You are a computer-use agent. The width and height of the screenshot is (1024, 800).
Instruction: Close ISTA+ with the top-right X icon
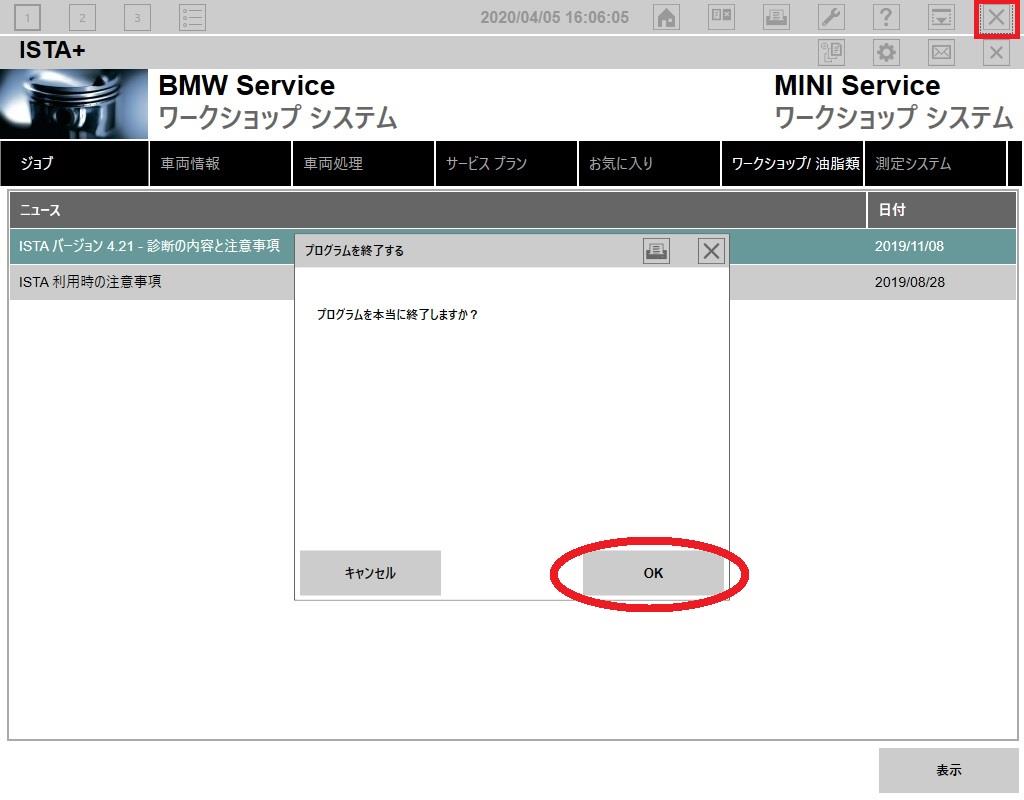click(996, 18)
